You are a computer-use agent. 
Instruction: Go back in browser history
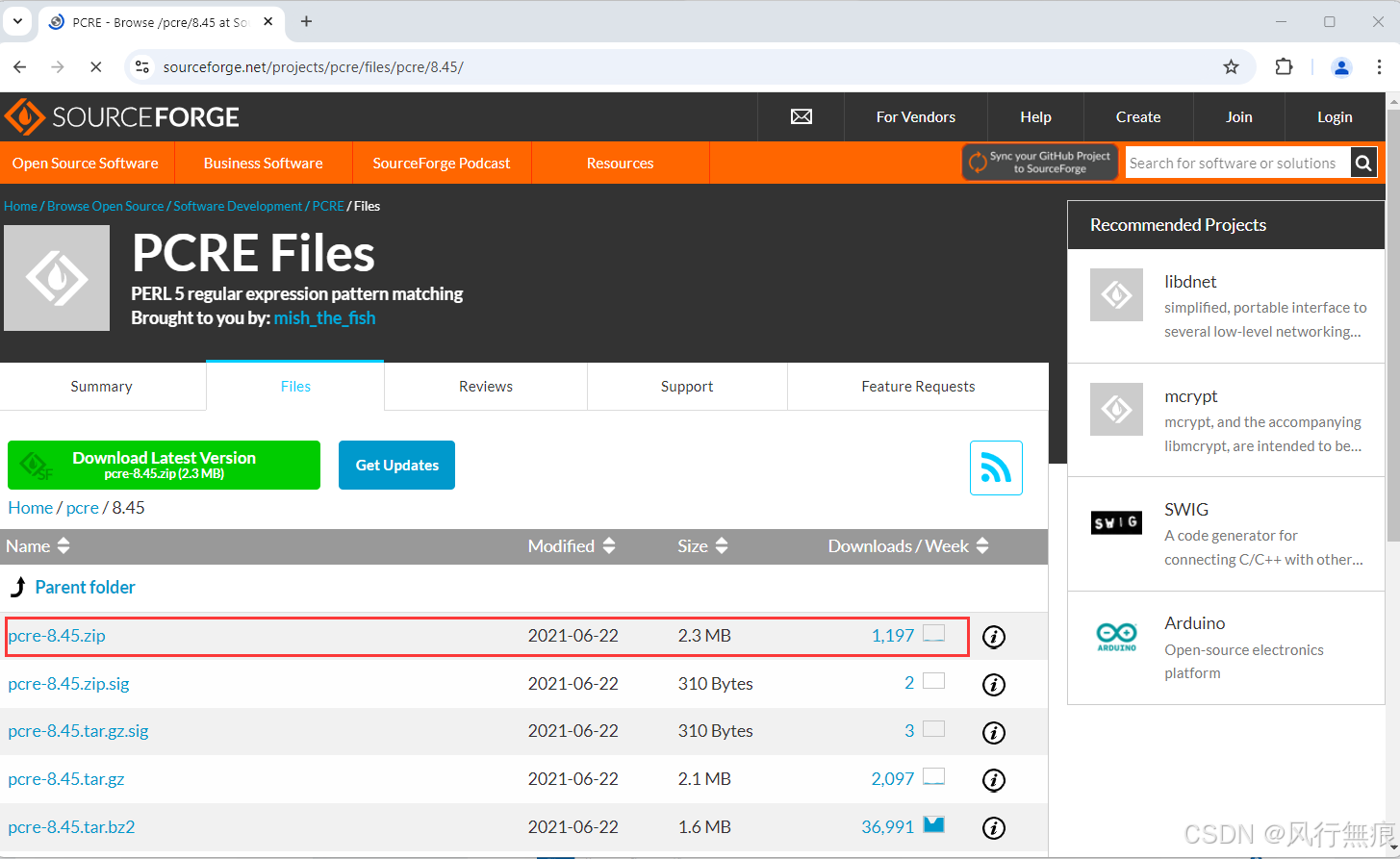[20, 66]
